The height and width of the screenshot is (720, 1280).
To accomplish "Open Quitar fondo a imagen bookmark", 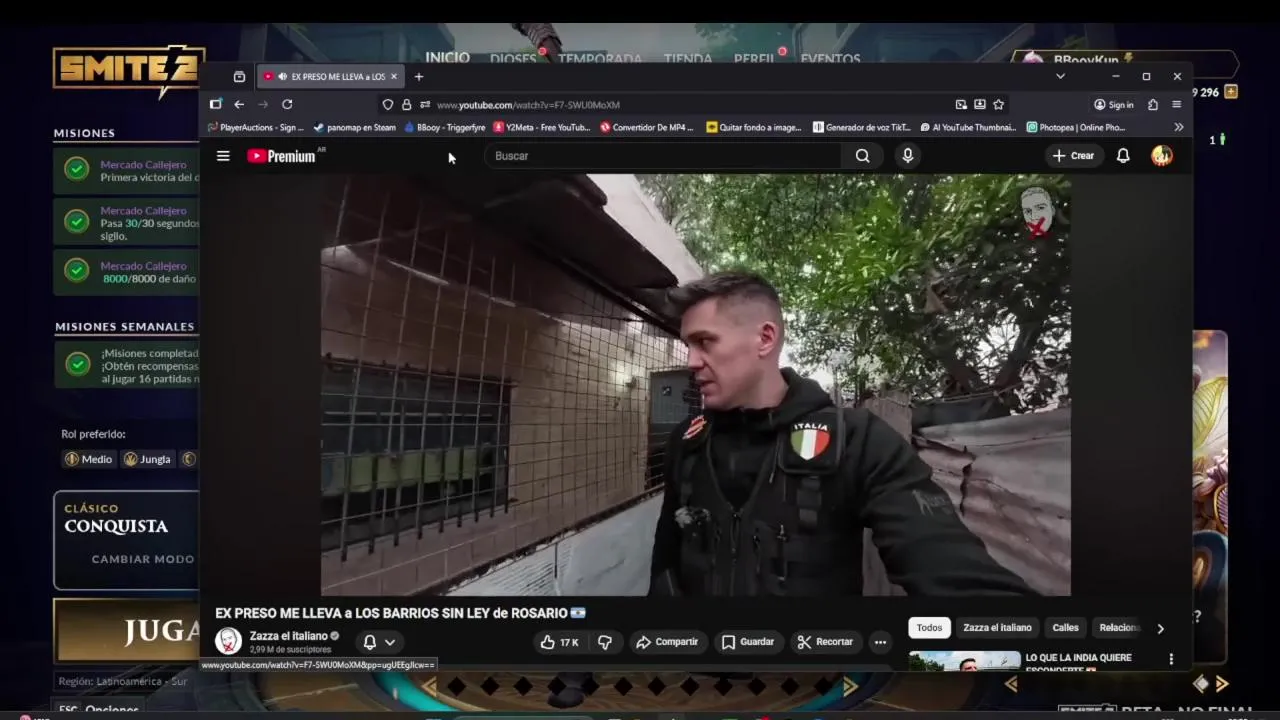I will [754, 127].
